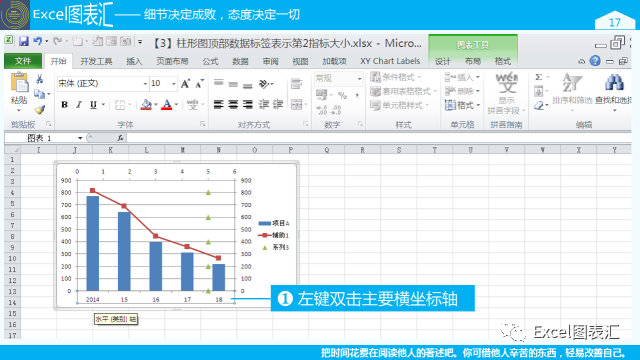Screen dimensions: 640x360
Task: Click the green 文件 button
Action: (x=23, y=61)
